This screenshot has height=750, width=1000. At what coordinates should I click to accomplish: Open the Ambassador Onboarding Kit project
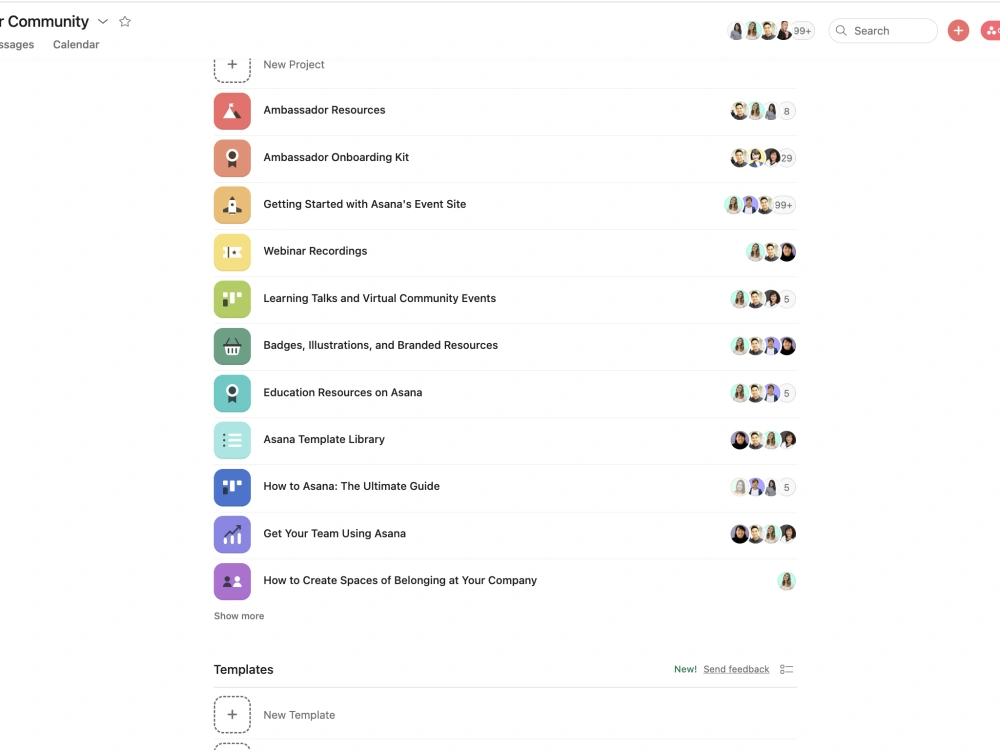point(336,157)
